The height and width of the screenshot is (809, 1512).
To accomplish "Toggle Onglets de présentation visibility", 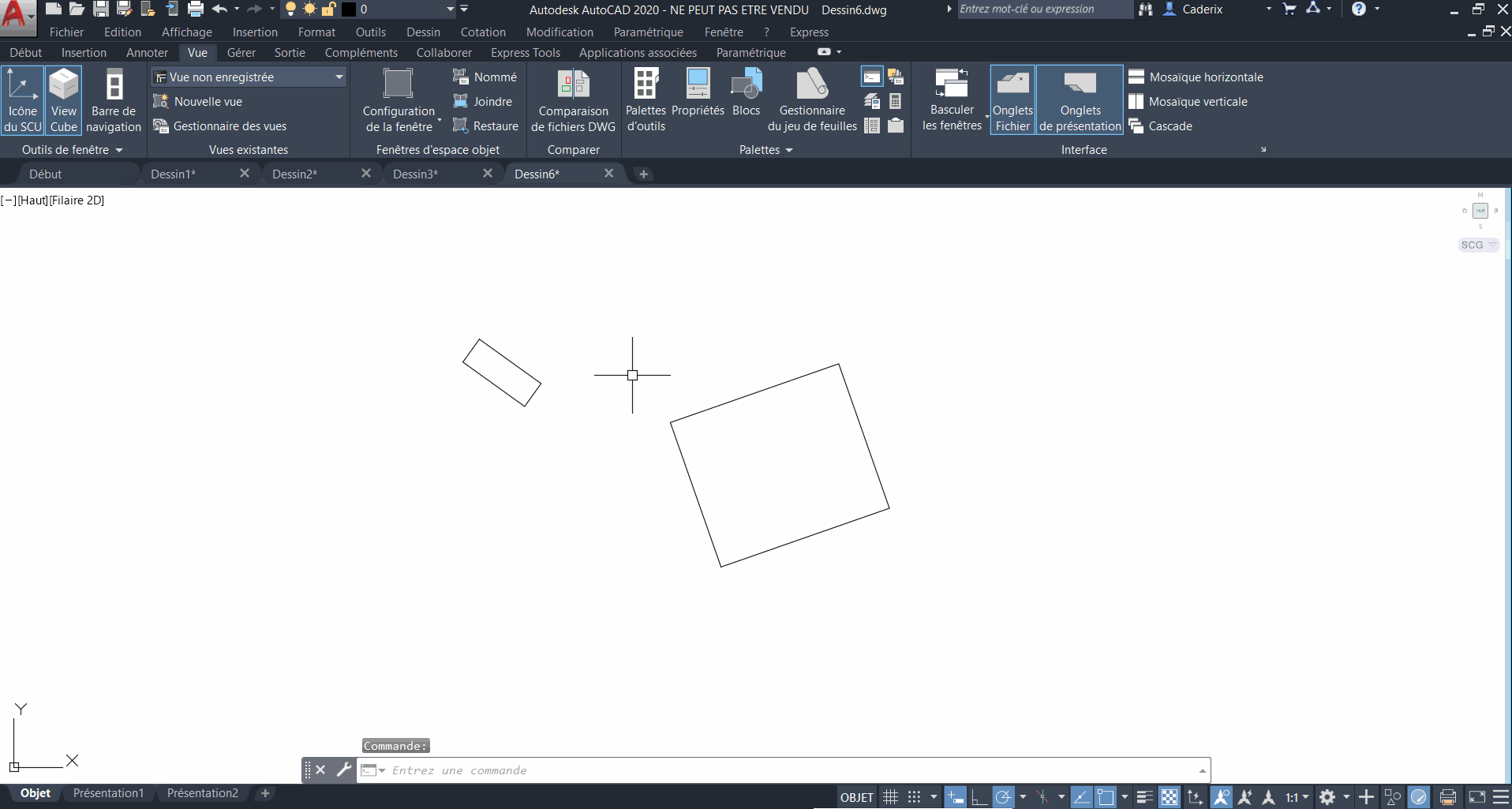I will pyautogui.click(x=1080, y=99).
